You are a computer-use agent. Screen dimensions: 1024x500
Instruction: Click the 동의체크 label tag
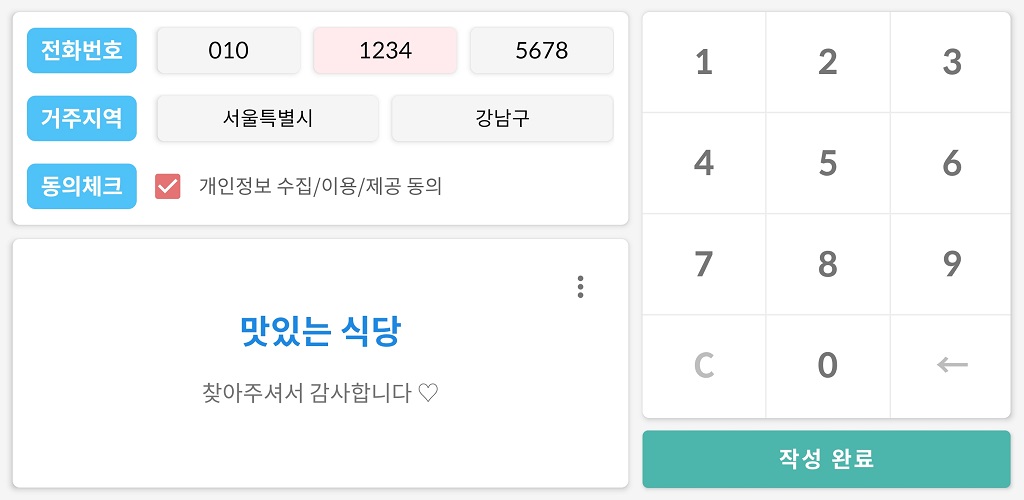click(82, 186)
